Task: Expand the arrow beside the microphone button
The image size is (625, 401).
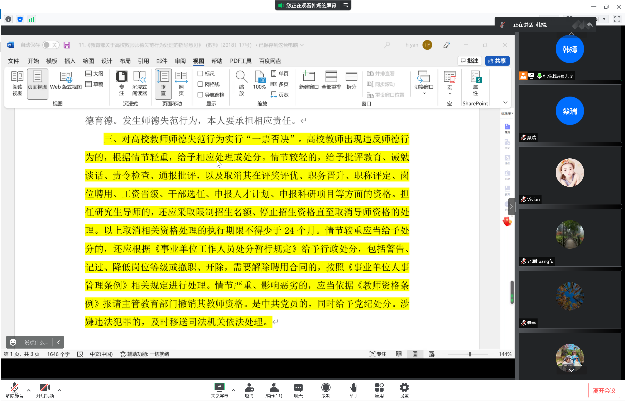Action: 30,386
